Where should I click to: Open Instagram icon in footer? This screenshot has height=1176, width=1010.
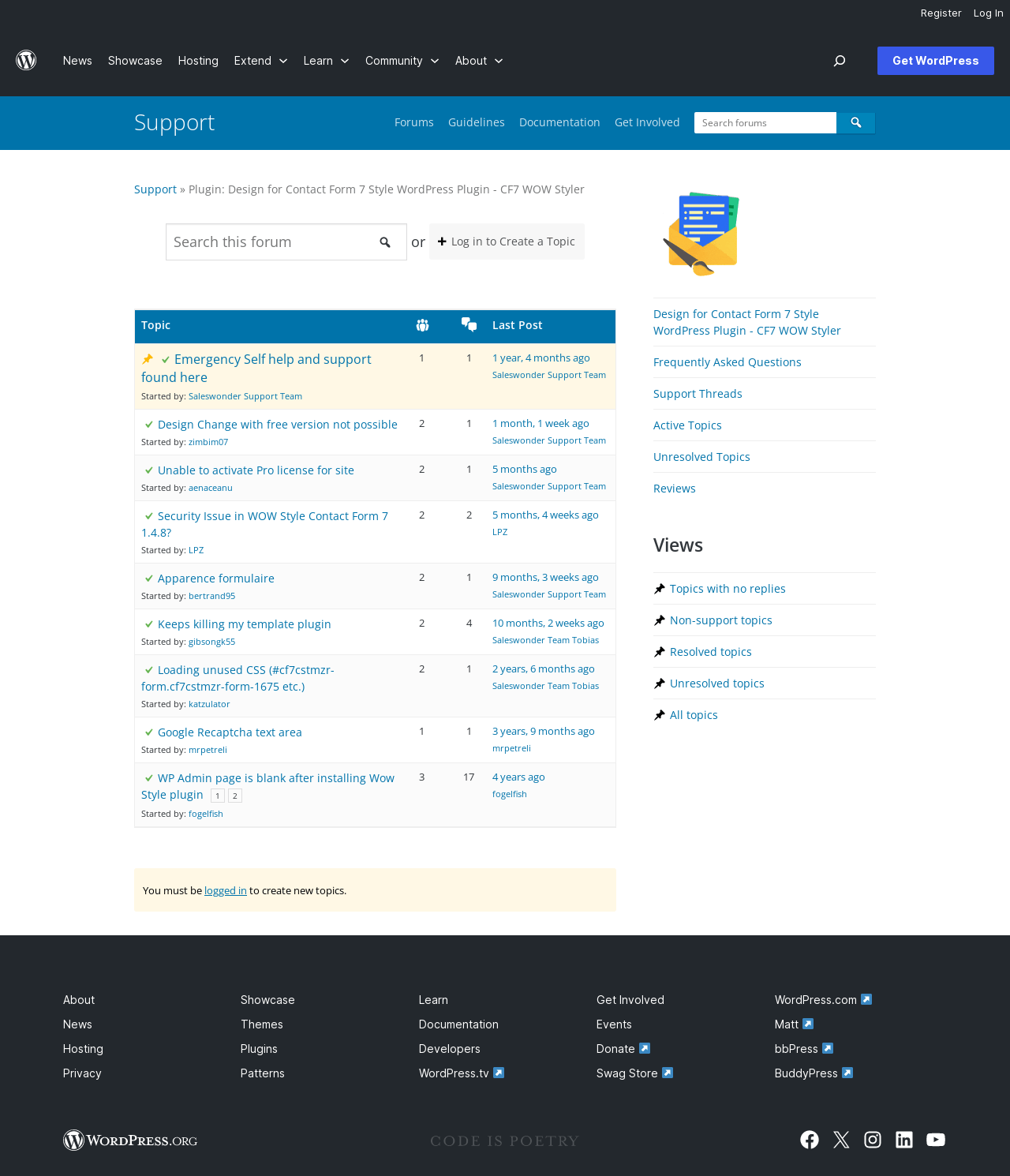click(873, 1140)
